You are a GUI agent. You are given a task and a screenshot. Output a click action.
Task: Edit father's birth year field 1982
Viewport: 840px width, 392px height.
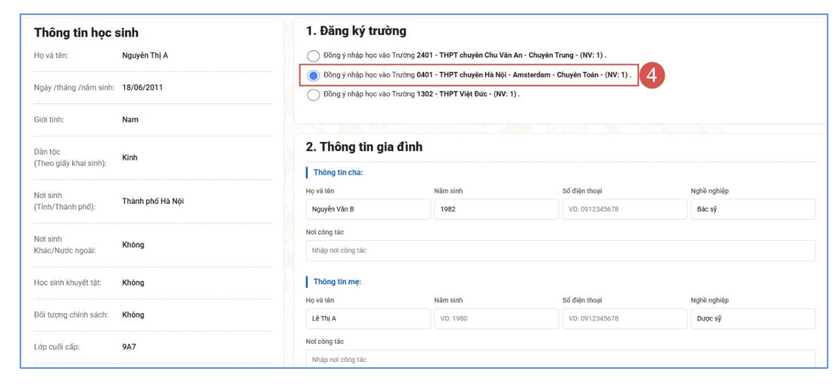pyautogui.click(x=496, y=209)
